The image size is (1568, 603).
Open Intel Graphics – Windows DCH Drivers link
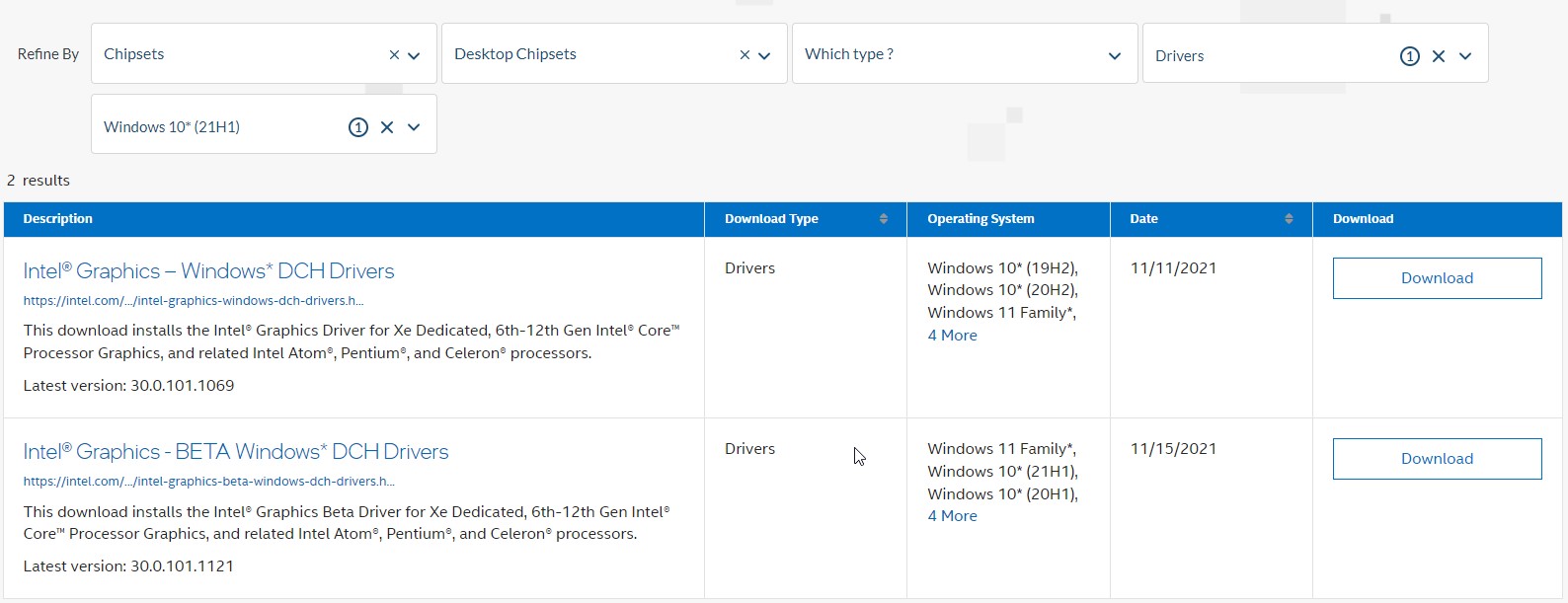pos(208,271)
